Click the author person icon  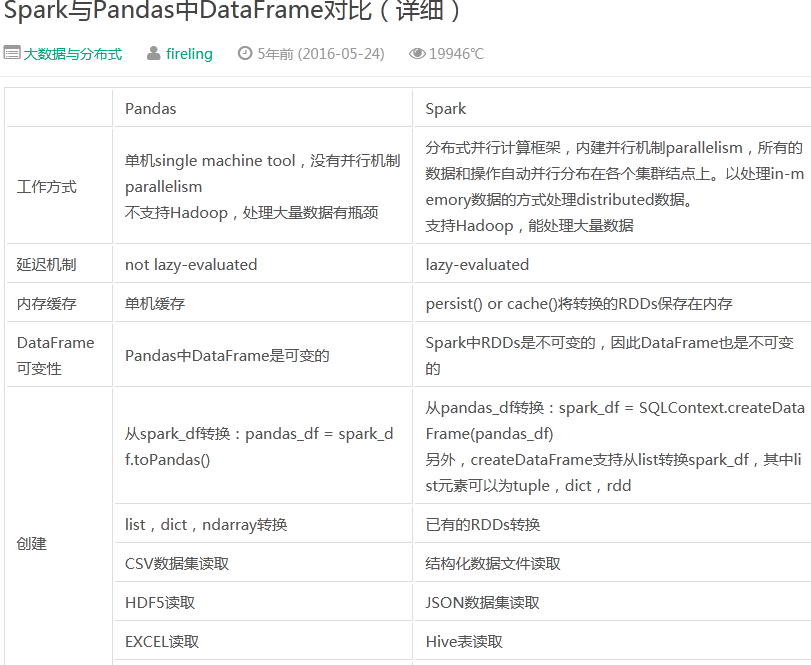pos(154,53)
